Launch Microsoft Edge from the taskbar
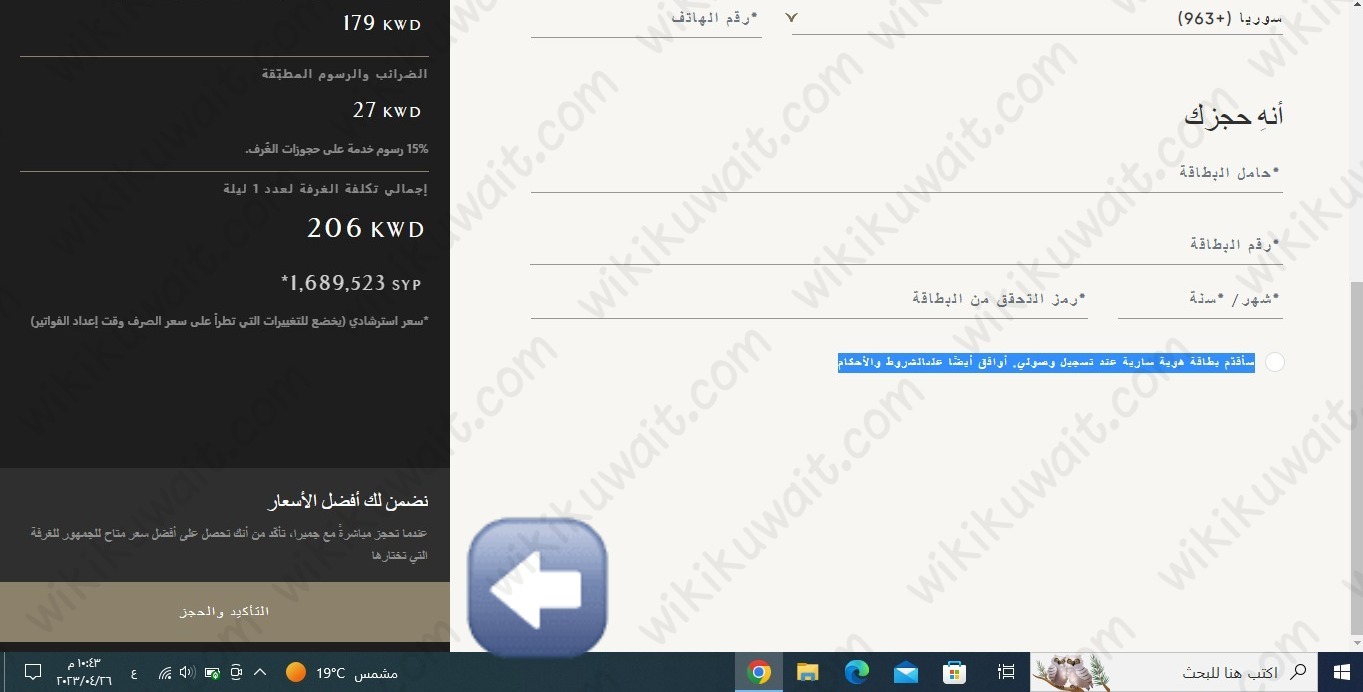The width and height of the screenshot is (1363, 692). point(857,672)
